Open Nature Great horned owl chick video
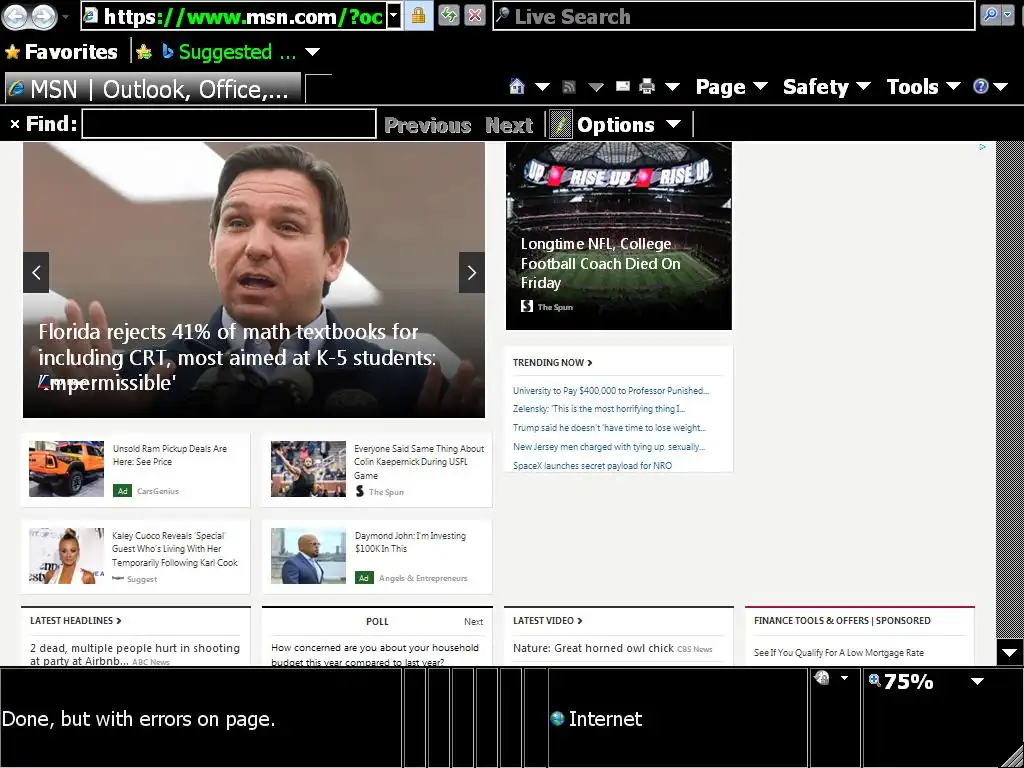Image resolution: width=1024 pixels, height=768 pixels. 593,648
